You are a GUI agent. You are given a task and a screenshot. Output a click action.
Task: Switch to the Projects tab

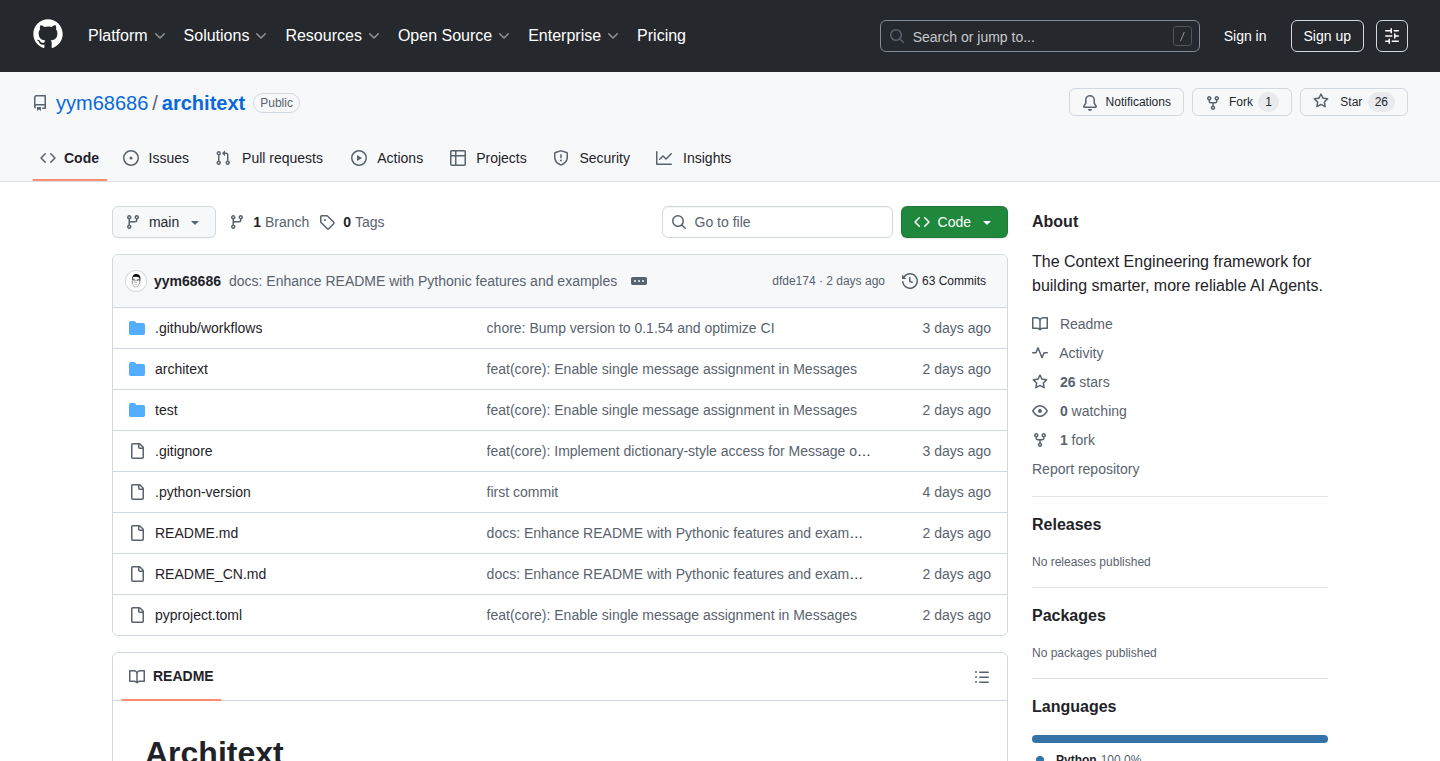[x=488, y=158]
